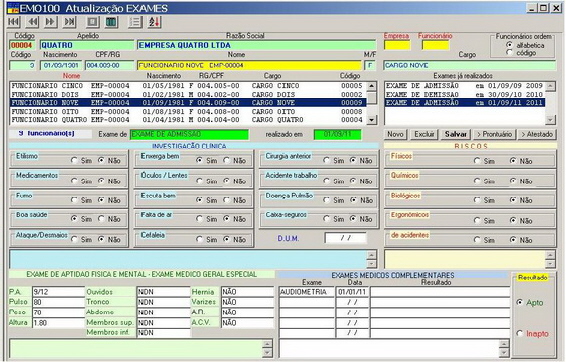Go to previous record icon in toolbar
Viewport: 566px width, 362px height.
[x=32, y=22]
